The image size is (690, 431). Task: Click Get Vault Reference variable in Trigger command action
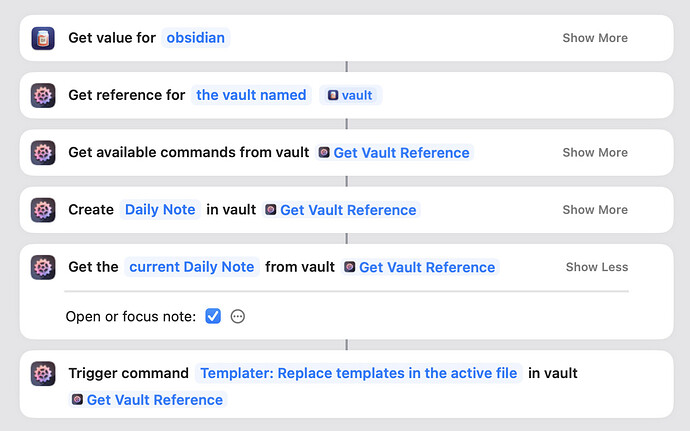[148, 400]
